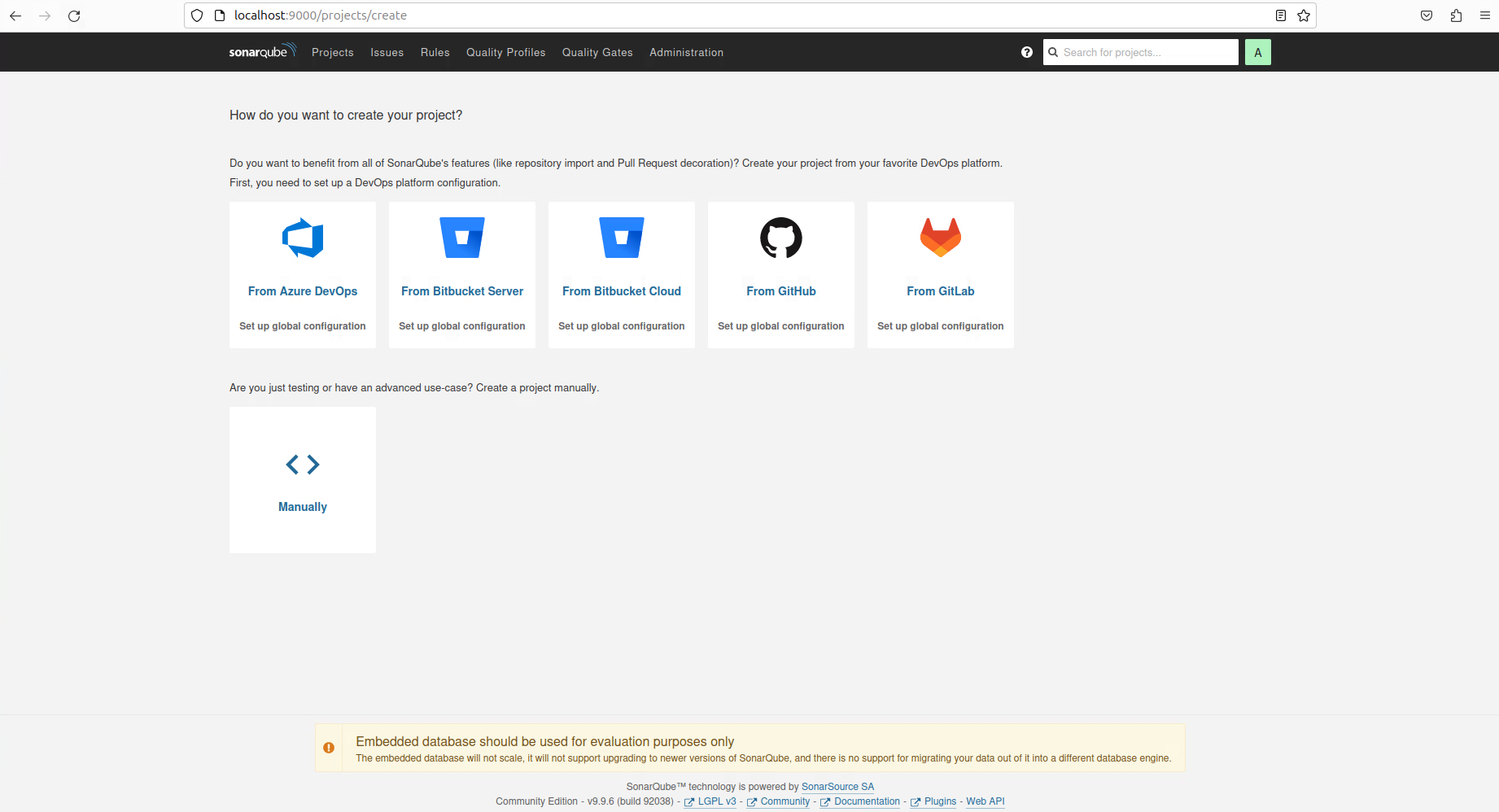This screenshot has height=812, width=1499.
Task: Click the SonarQube logo
Action: pyautogui.click(x=262, y=52)
